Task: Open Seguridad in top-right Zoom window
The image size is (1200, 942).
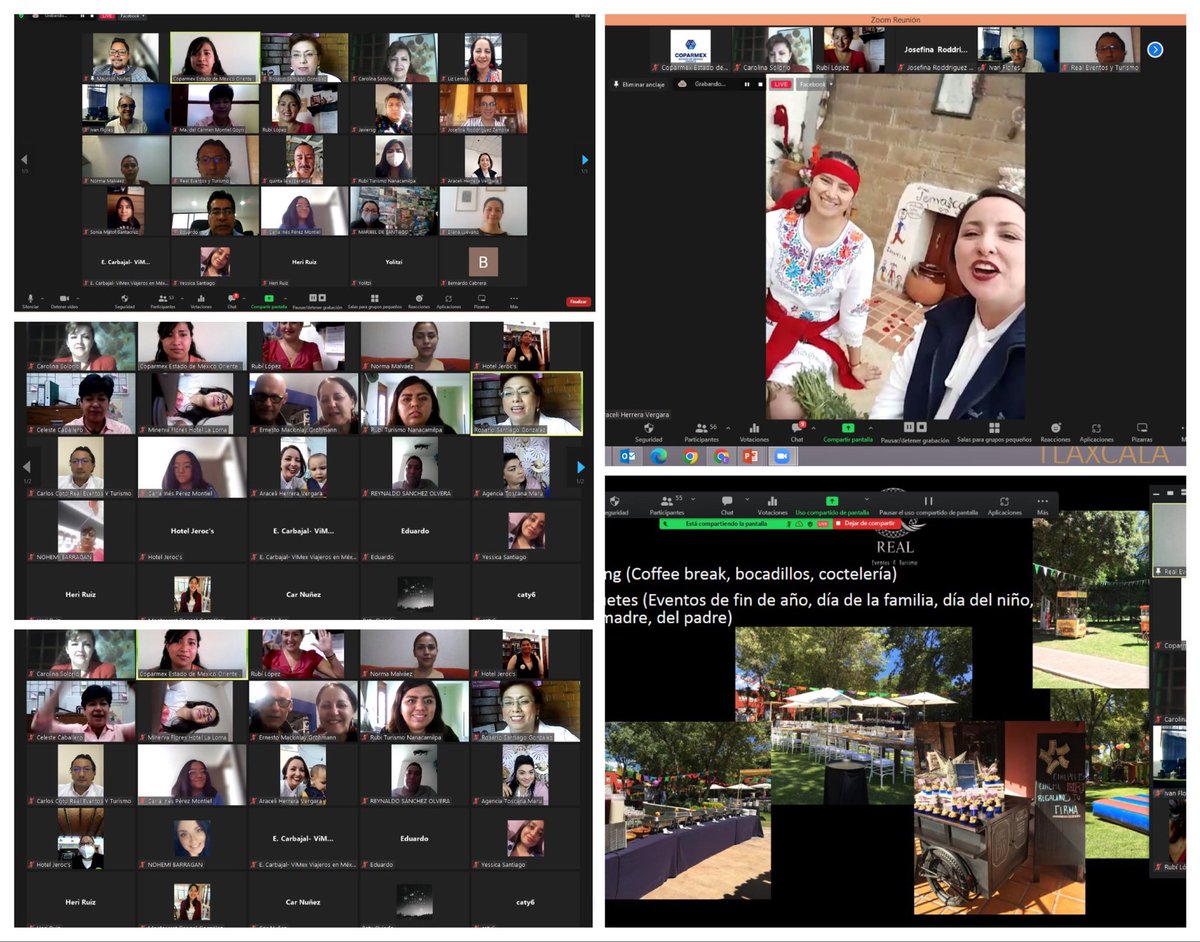Action: point(649,432)
